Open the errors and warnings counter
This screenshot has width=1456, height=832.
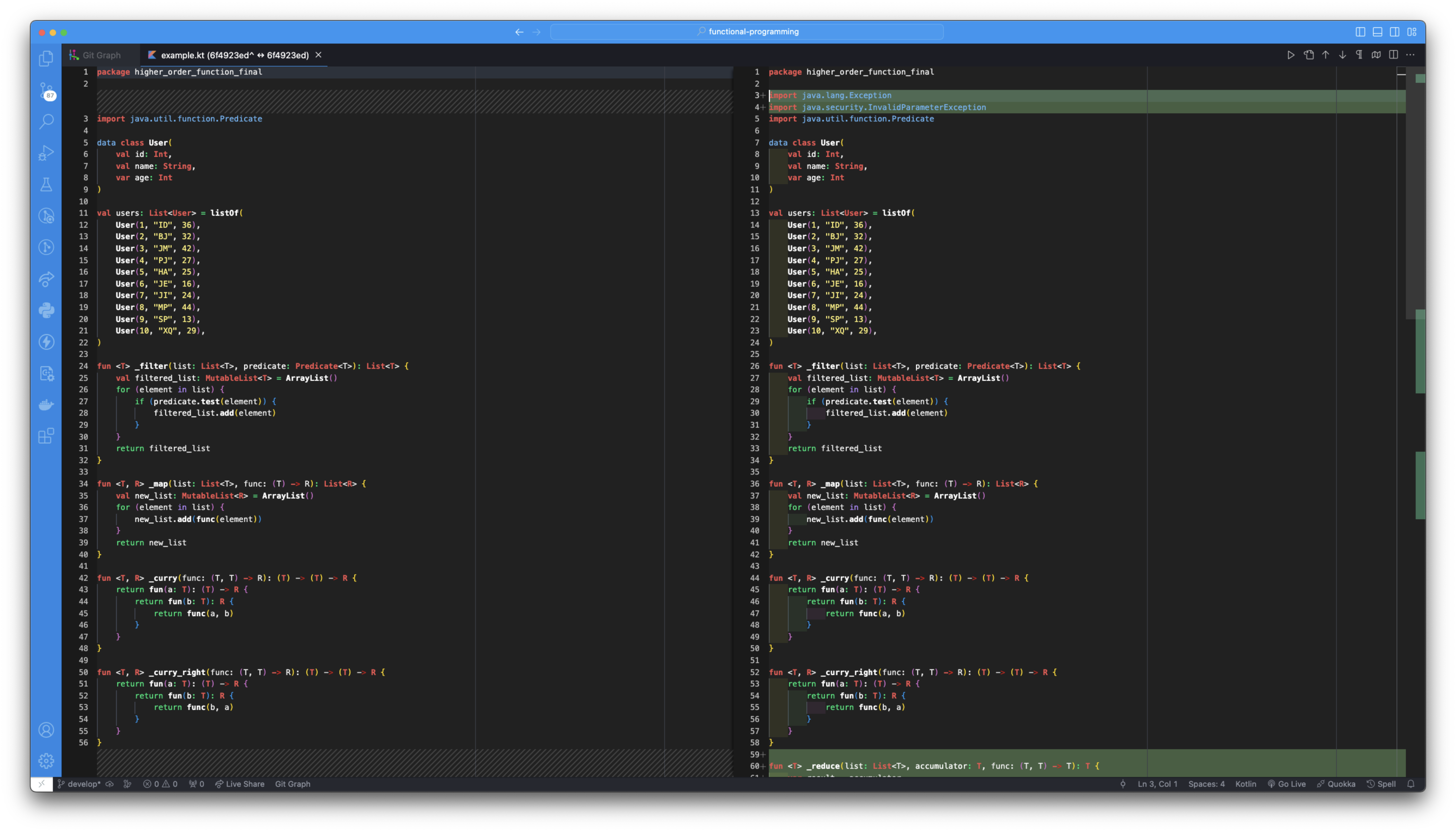click(160, 784)
